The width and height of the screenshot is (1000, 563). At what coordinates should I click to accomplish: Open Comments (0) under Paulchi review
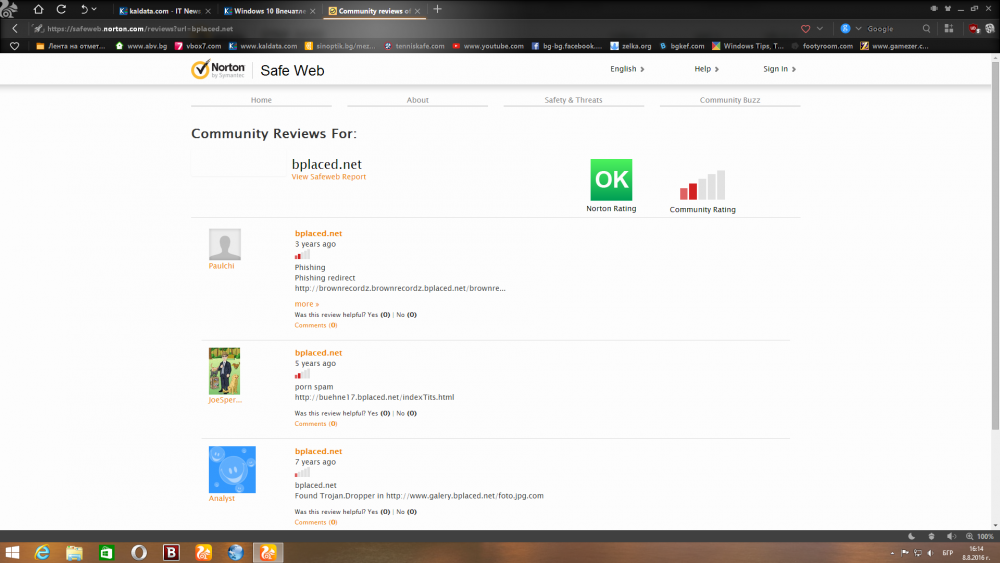tap(316, 325)
